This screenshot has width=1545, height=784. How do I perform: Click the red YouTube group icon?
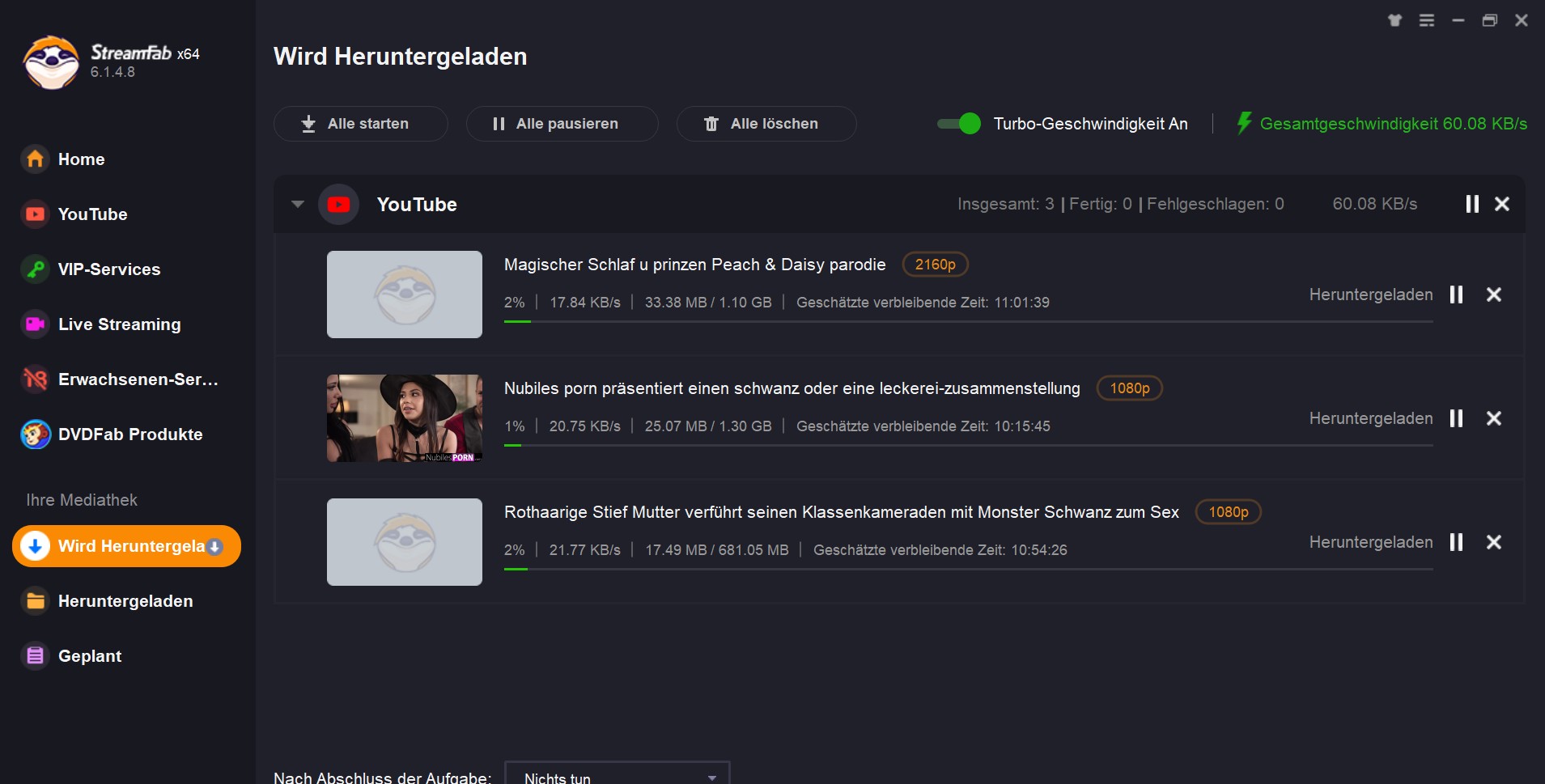point(338,204)
